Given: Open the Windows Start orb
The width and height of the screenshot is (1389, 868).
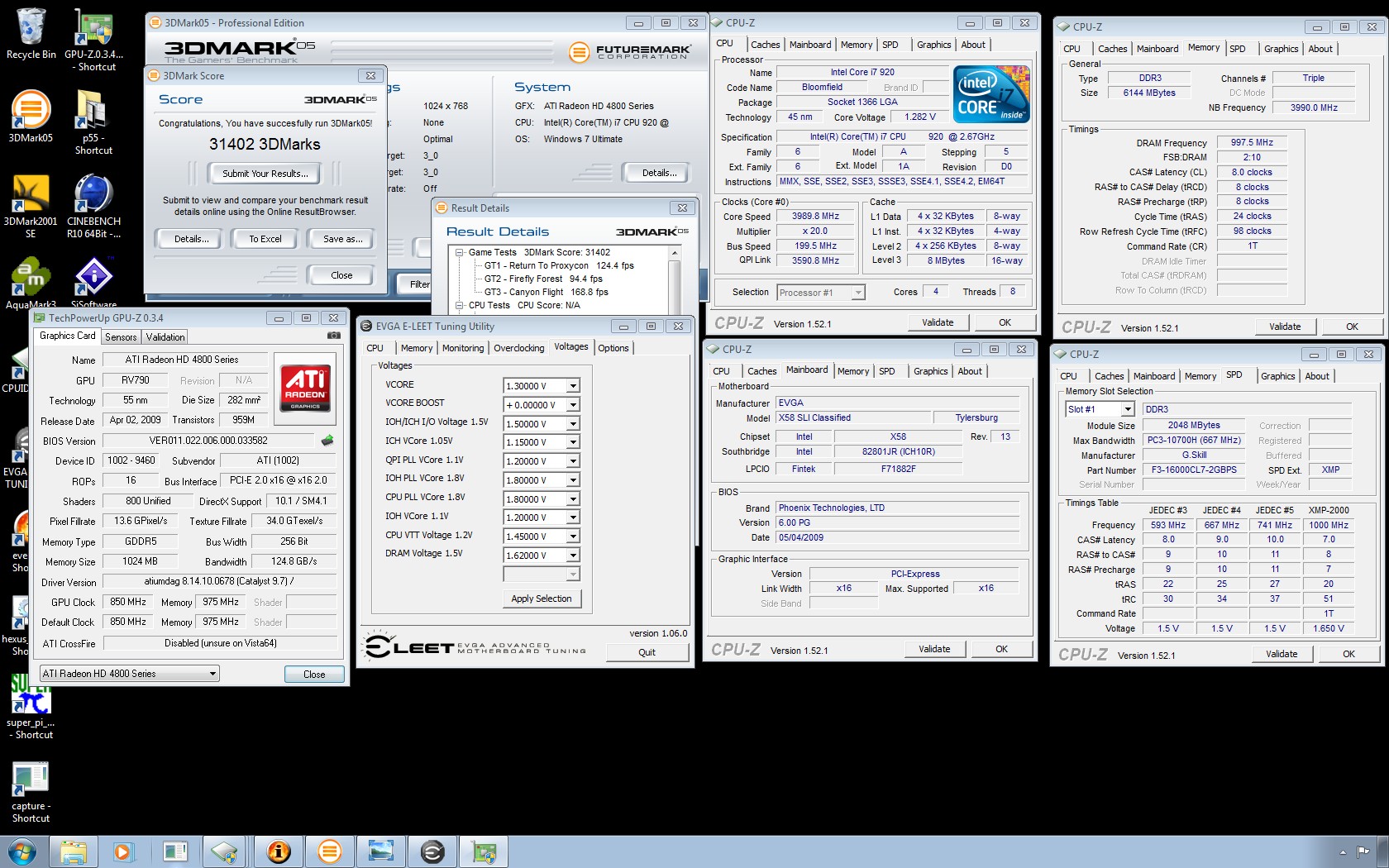Looking at the screenshot, I should coord(22,851).
